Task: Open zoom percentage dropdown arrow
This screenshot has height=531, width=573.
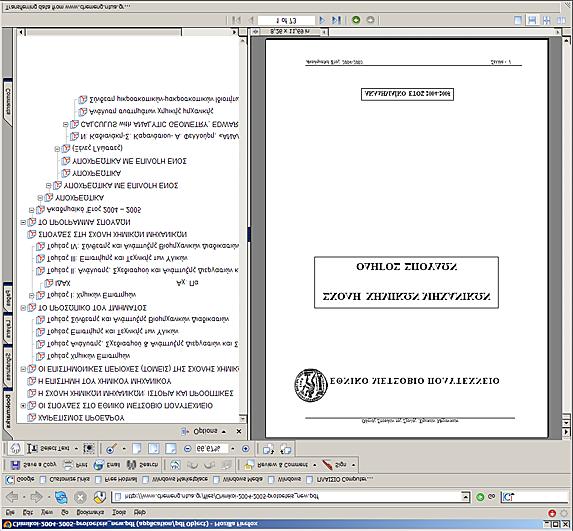Action: [233, 448]
